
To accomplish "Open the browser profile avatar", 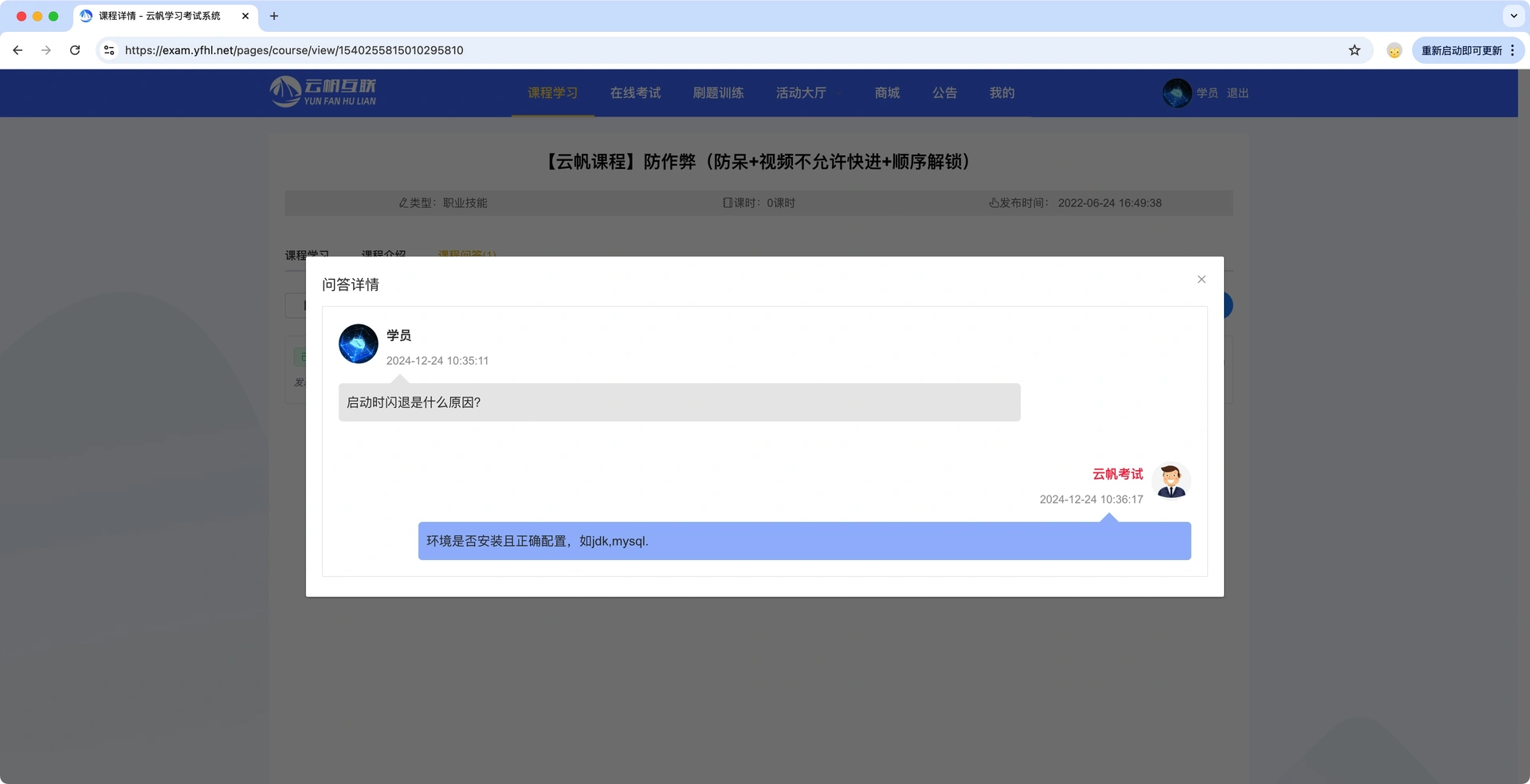I will pyautogui.click(x=1394, y=50).
